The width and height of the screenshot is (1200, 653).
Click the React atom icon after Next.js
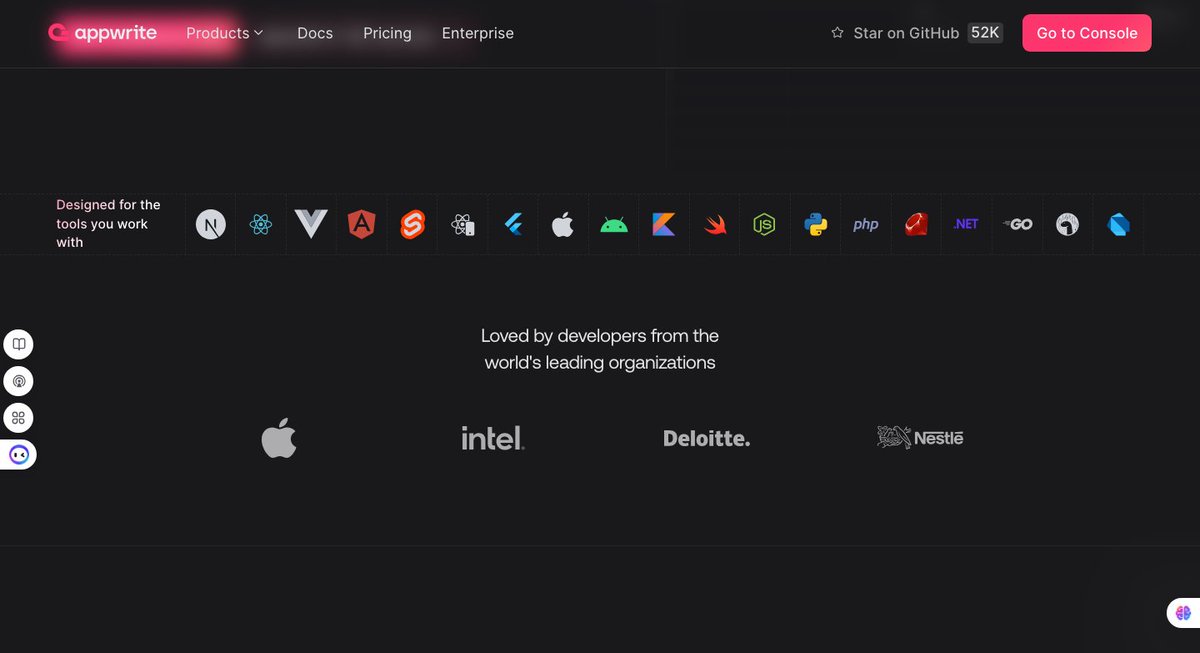coord(261,225)
